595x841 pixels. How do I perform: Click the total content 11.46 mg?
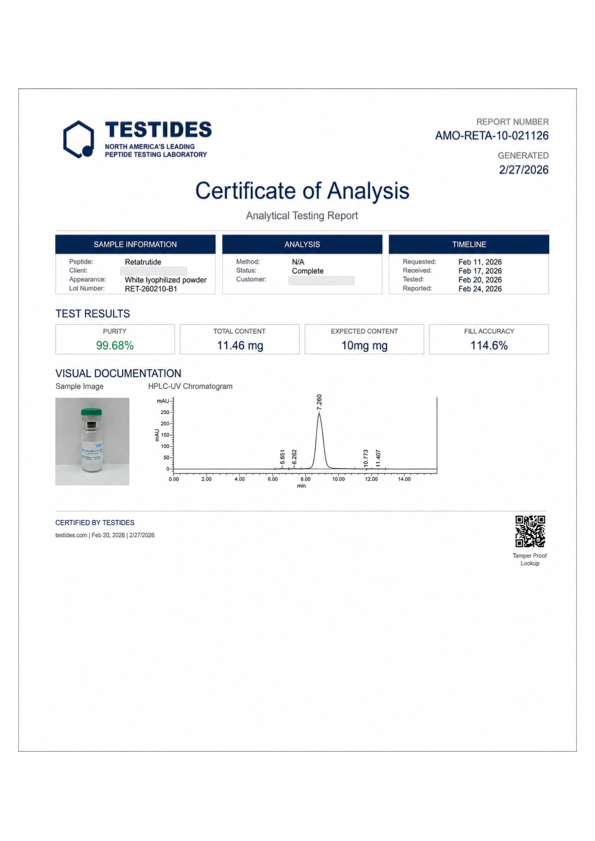[x=240, y=345]
